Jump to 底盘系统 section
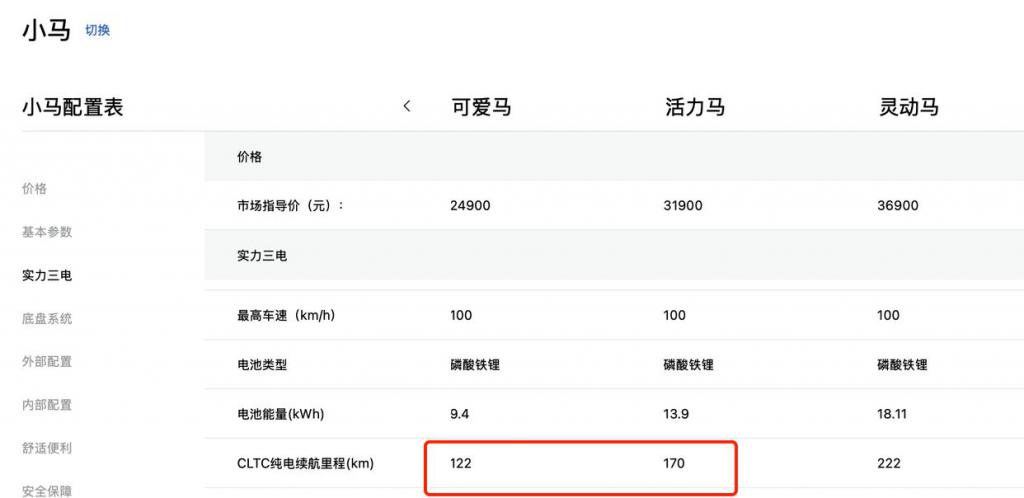Image resolution: width=1024 pixels, height=498 pixels. [x=47, y=319]
